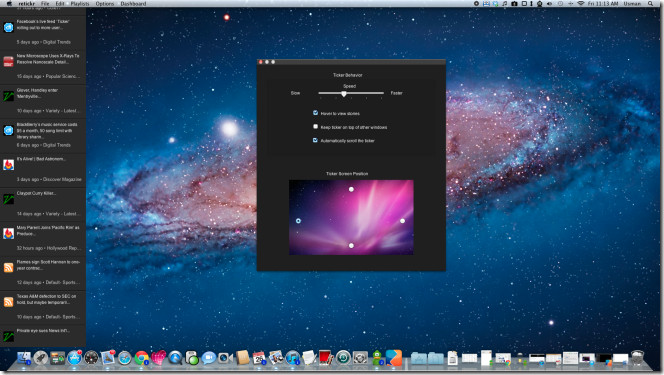Open iTunes from the Dock
664x375 pixels.
pos(292,358)
